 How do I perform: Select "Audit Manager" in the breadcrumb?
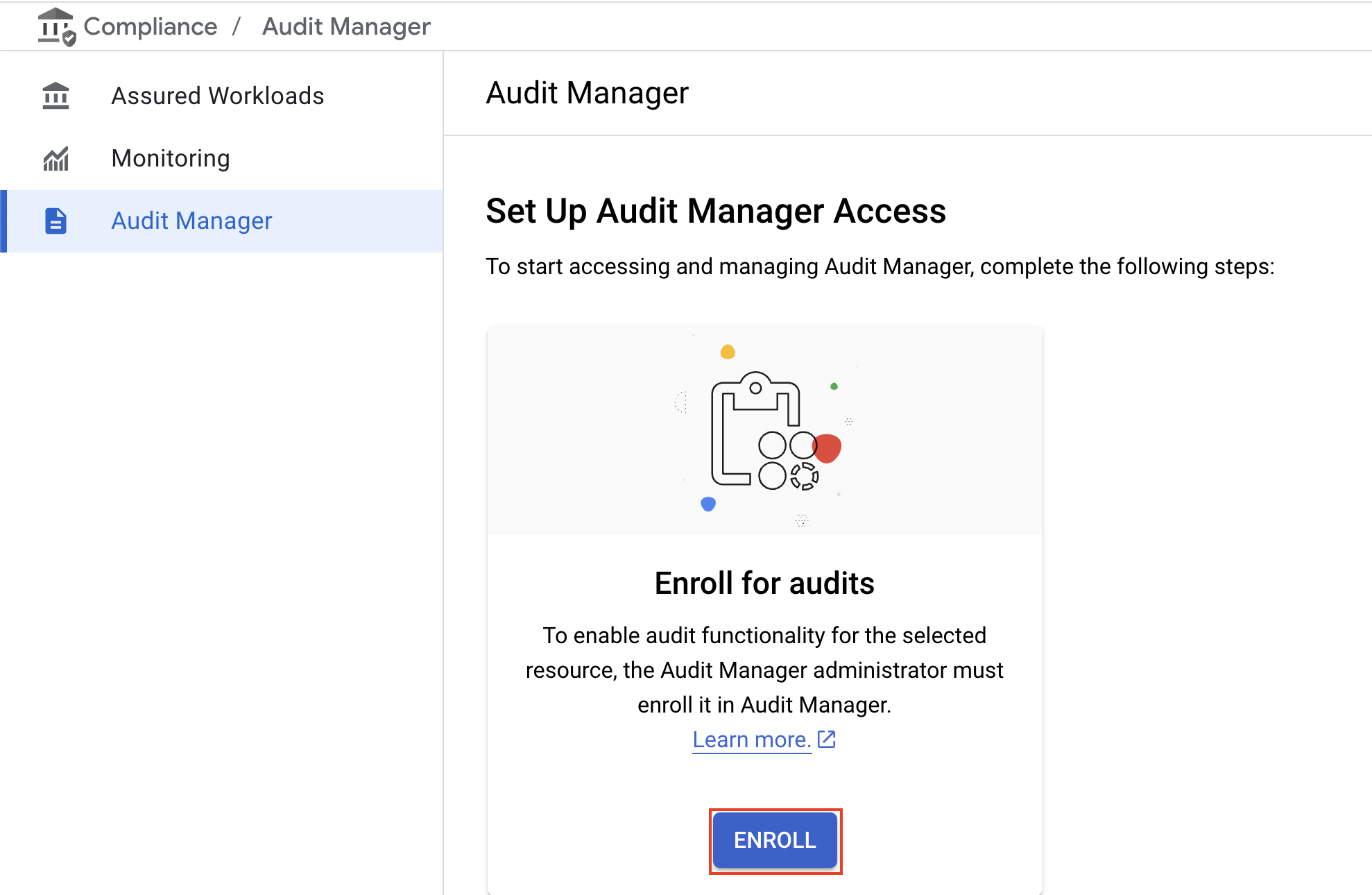coord(345,26)
